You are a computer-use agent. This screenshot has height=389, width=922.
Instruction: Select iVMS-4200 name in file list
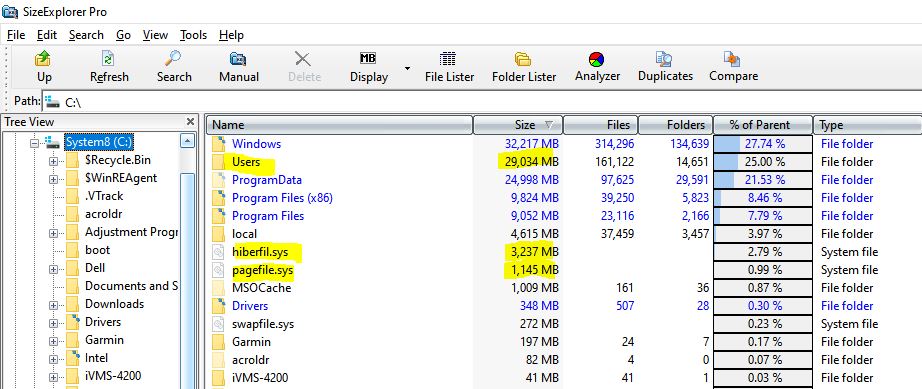pyautogui.click(x=260, y=377)
